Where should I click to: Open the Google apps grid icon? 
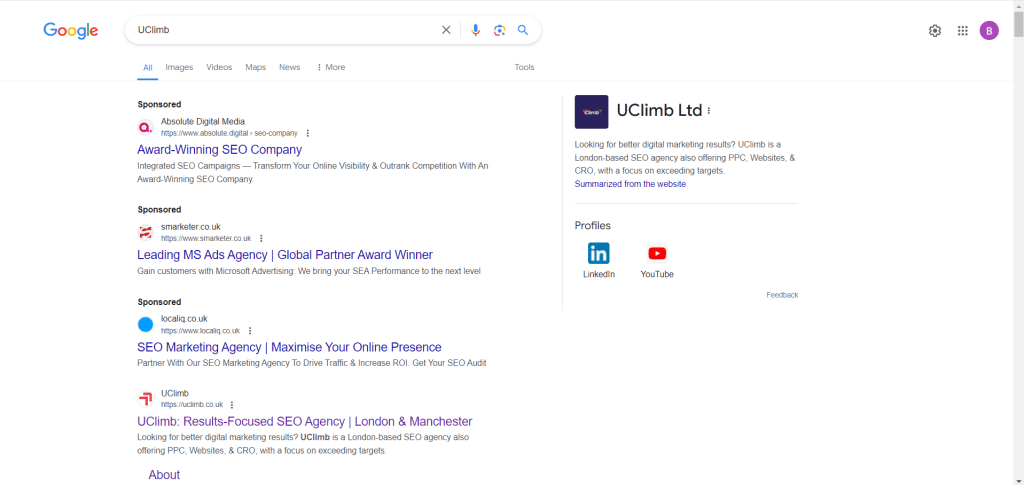coord(963,31)
